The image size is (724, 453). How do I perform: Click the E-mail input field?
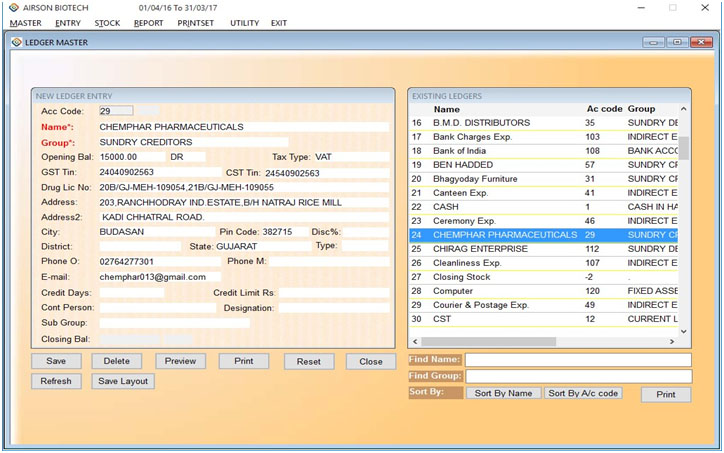point(152,277)
